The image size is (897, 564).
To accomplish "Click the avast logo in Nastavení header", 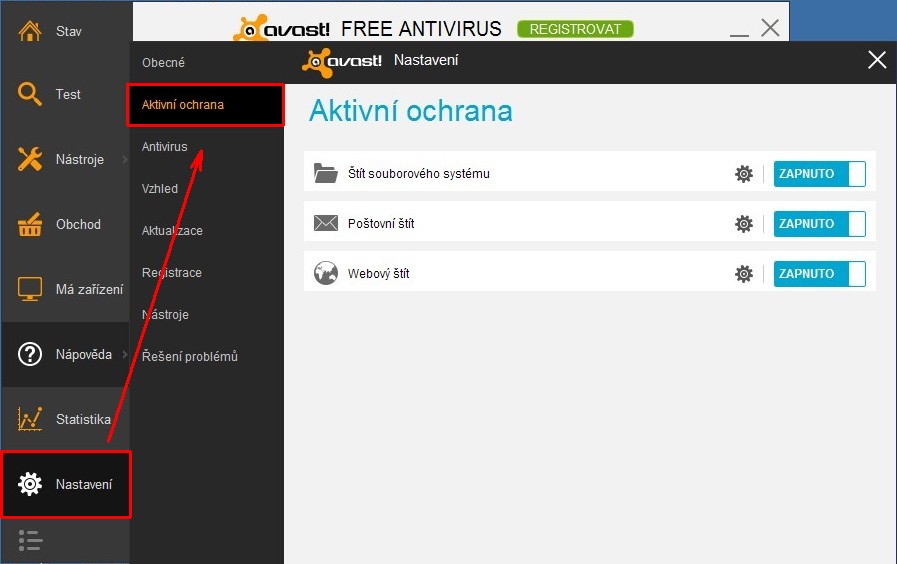I will click(x=342, y=62).
